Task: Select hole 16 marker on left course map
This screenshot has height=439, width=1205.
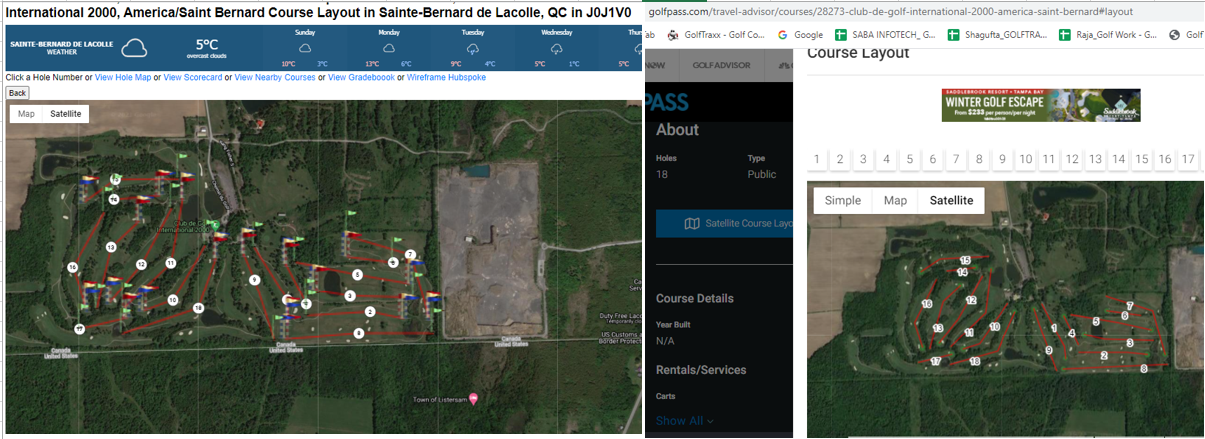Action: pos(73,267)
